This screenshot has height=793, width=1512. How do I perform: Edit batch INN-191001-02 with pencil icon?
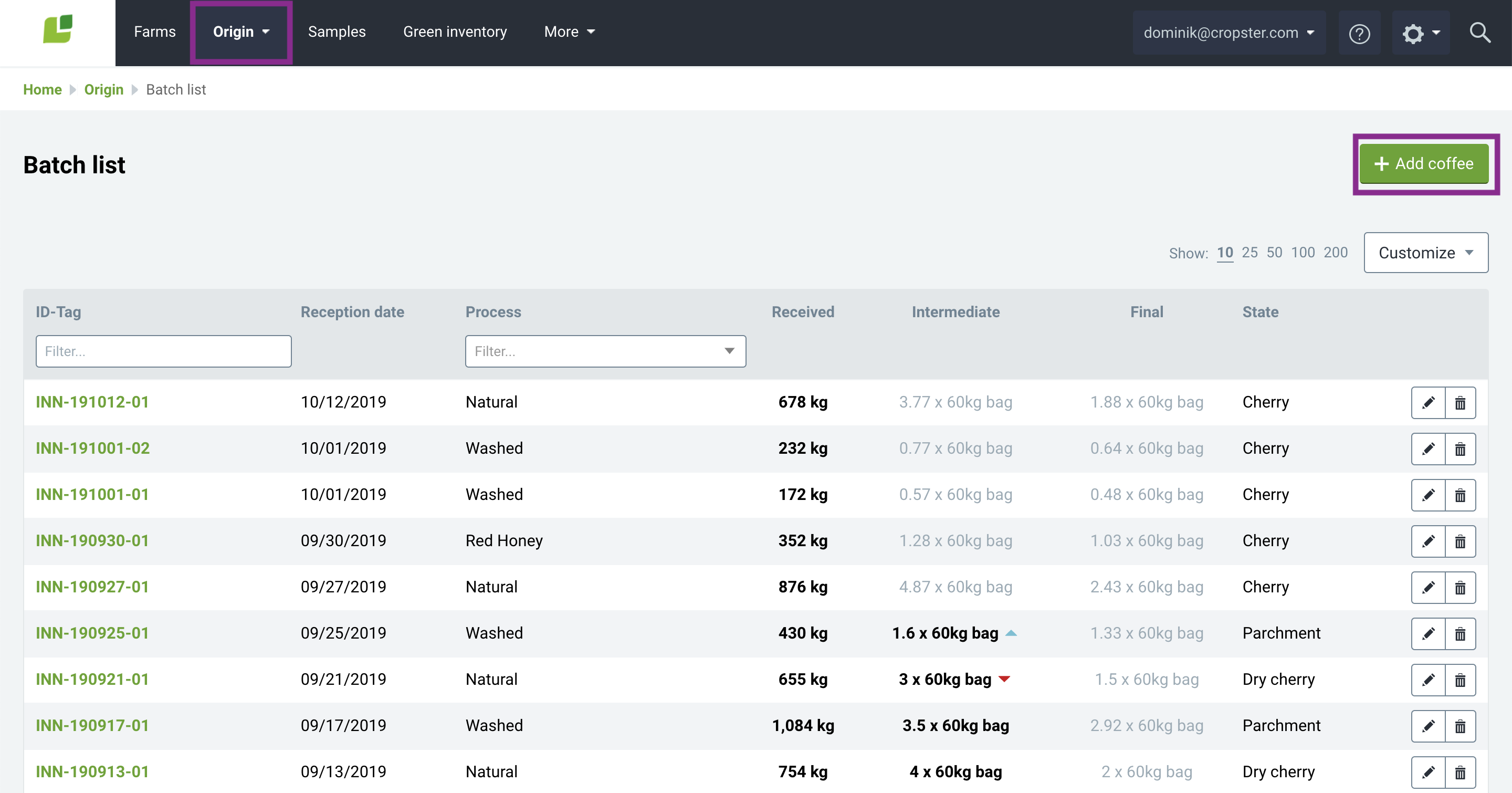pyautogui.click(x=1428, y=449)
